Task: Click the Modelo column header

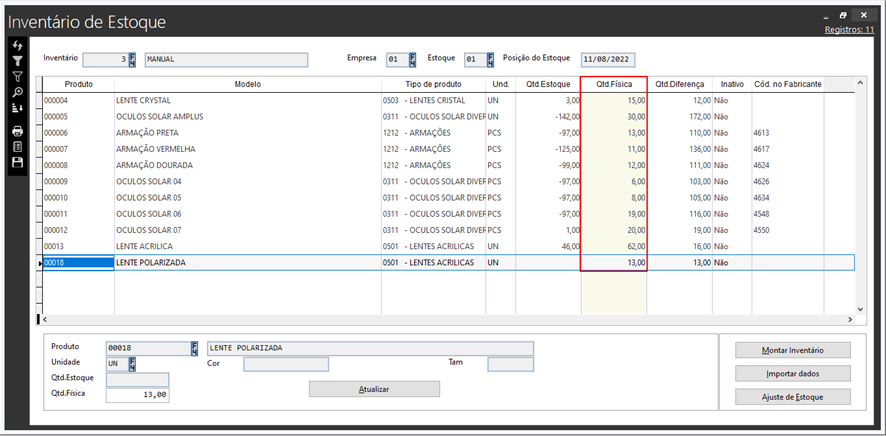Action: point(247,84)
